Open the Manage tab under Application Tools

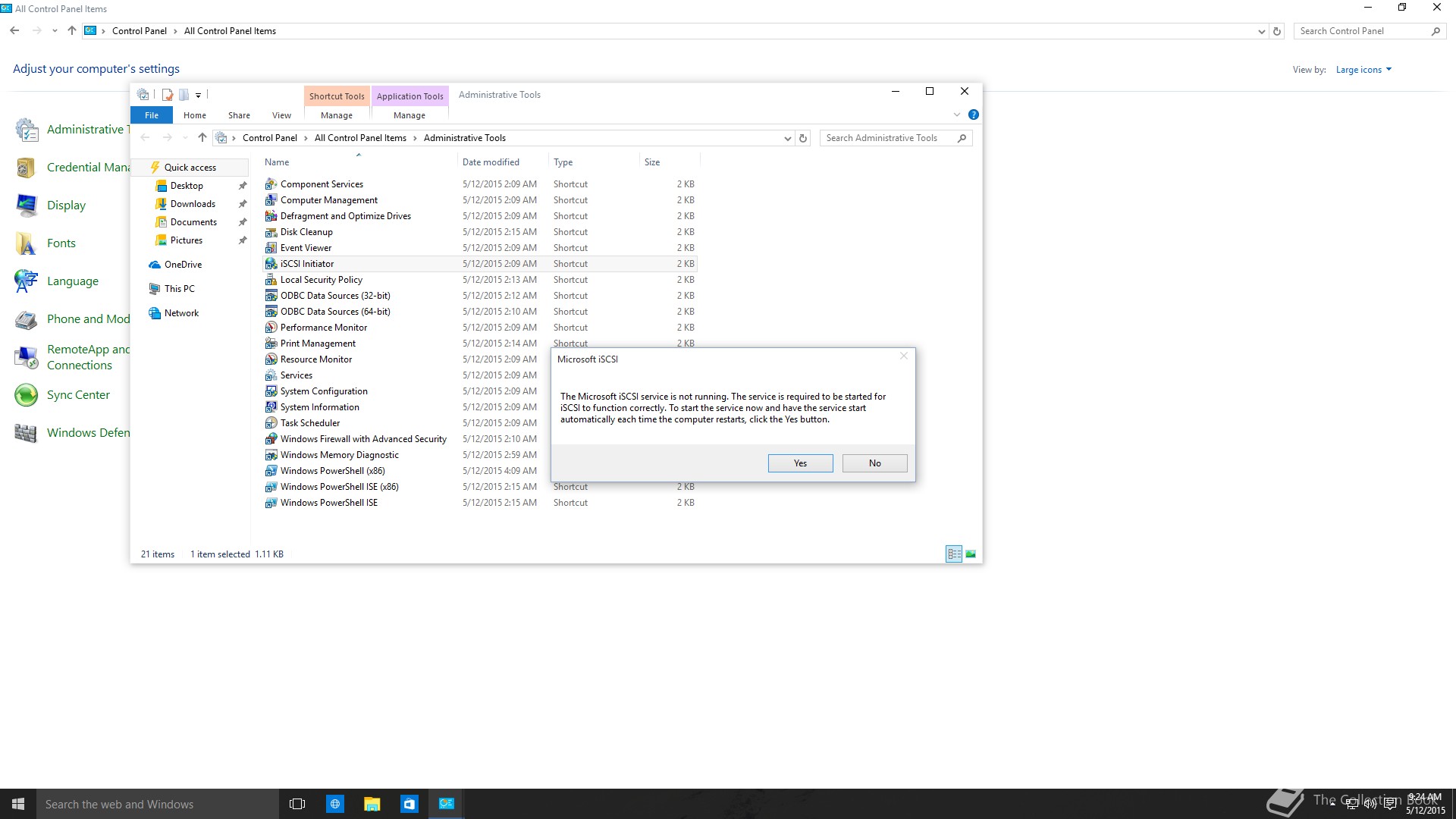click(409, 115)
